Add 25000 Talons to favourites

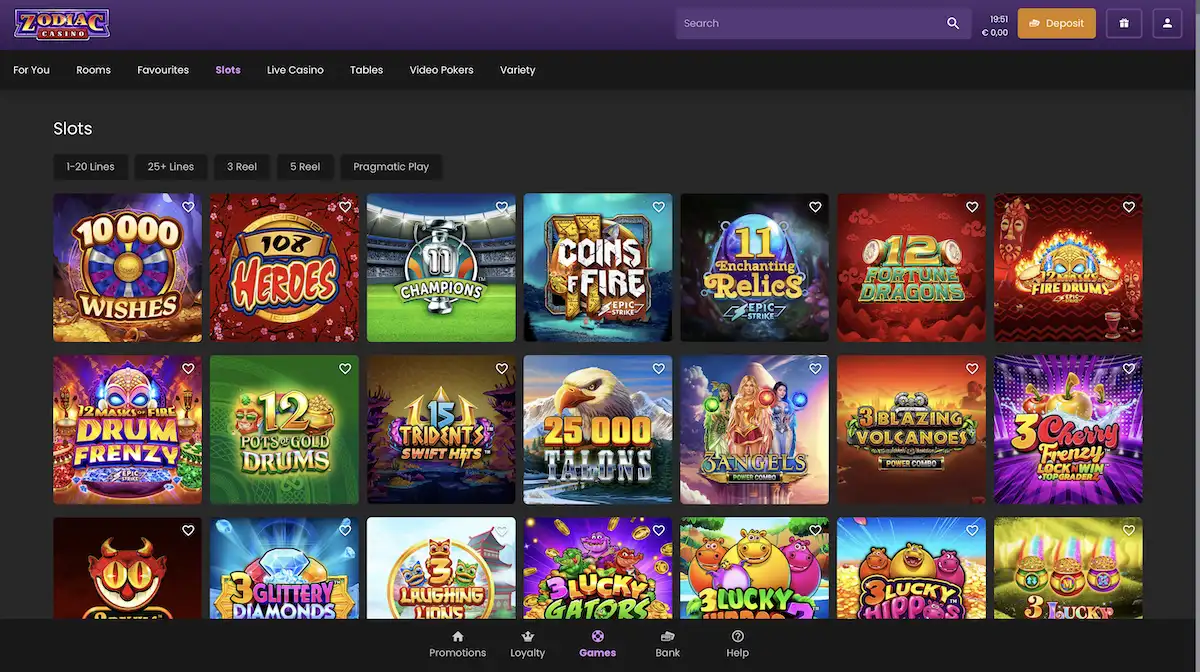(659, 369)
